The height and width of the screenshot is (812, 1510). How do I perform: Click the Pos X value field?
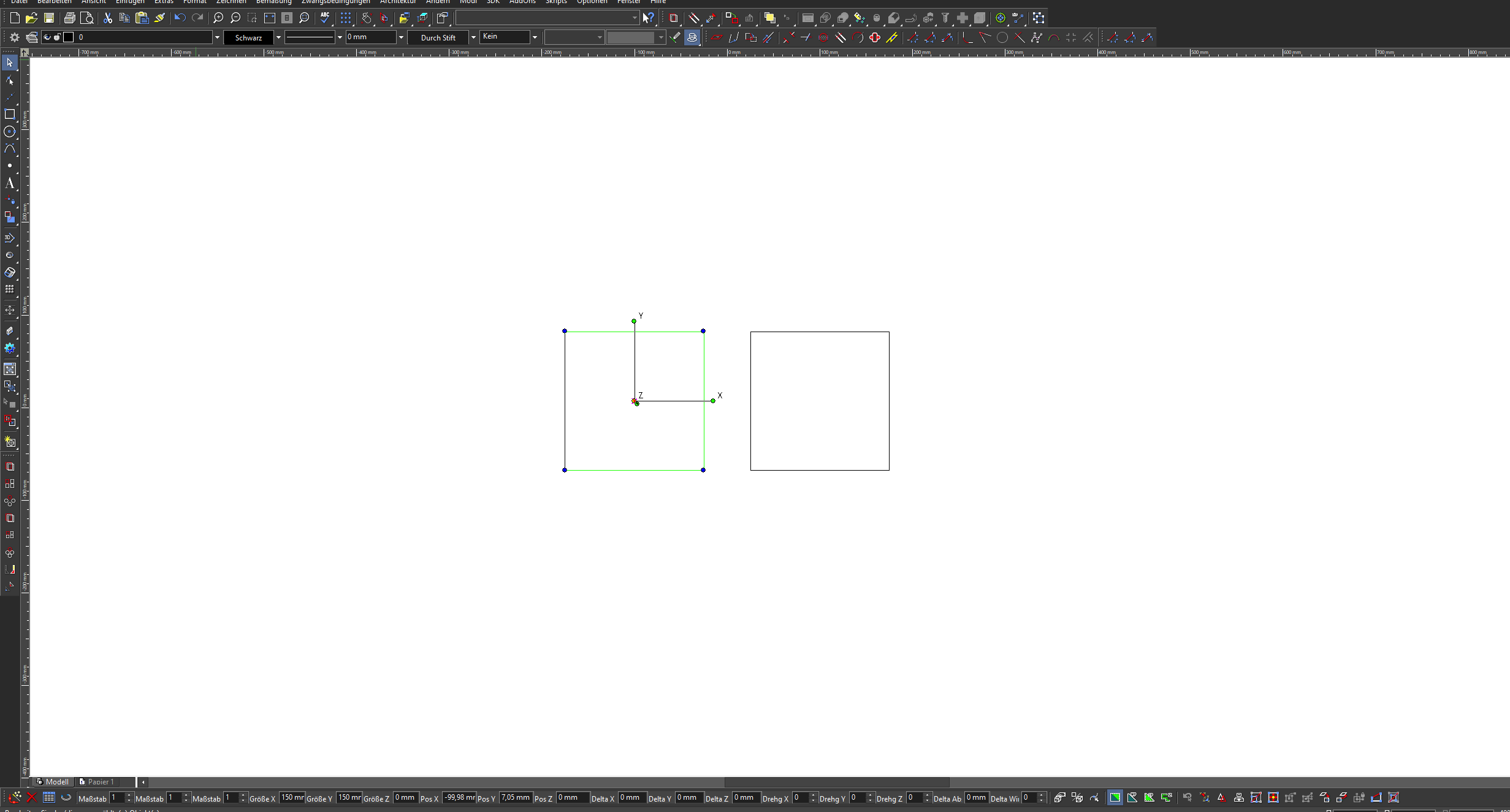click(459, 797)
